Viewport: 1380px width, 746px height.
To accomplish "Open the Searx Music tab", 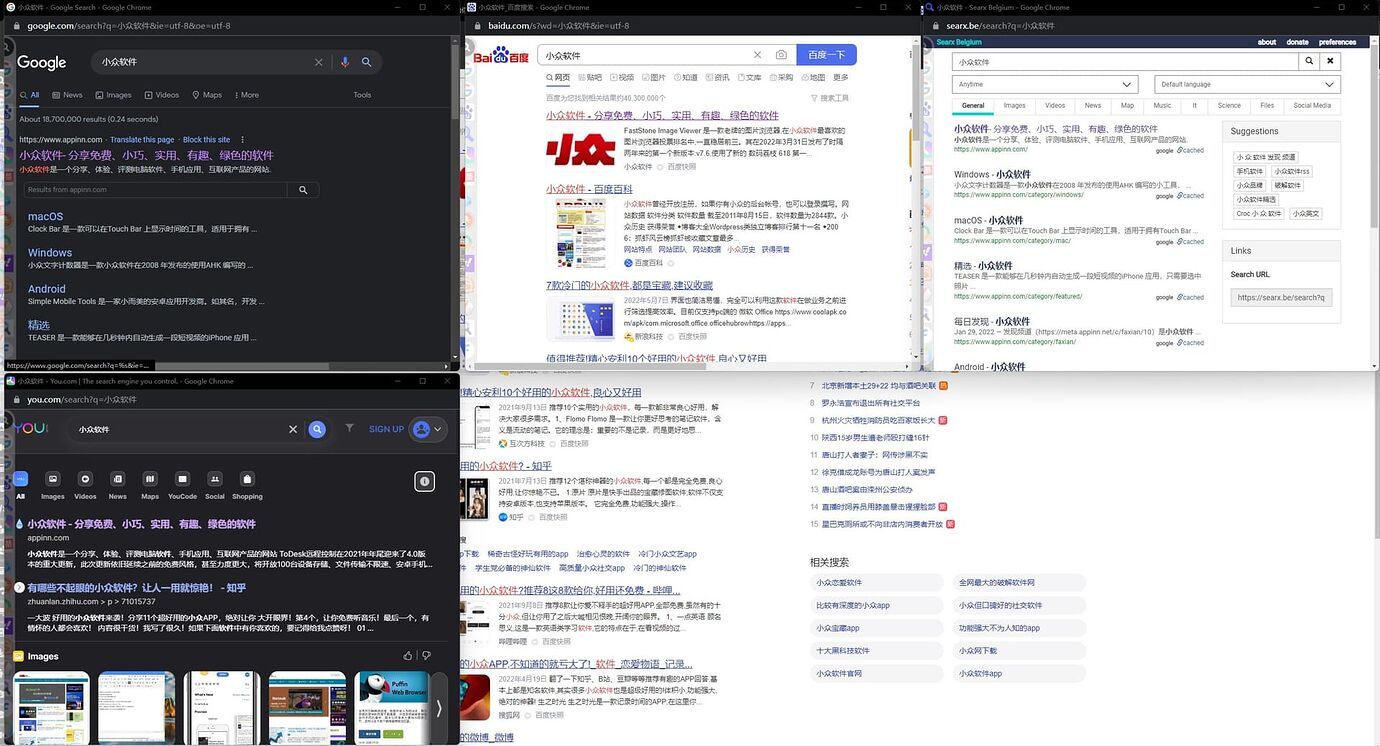I will pyautogui.click(x=1162, y=105).
